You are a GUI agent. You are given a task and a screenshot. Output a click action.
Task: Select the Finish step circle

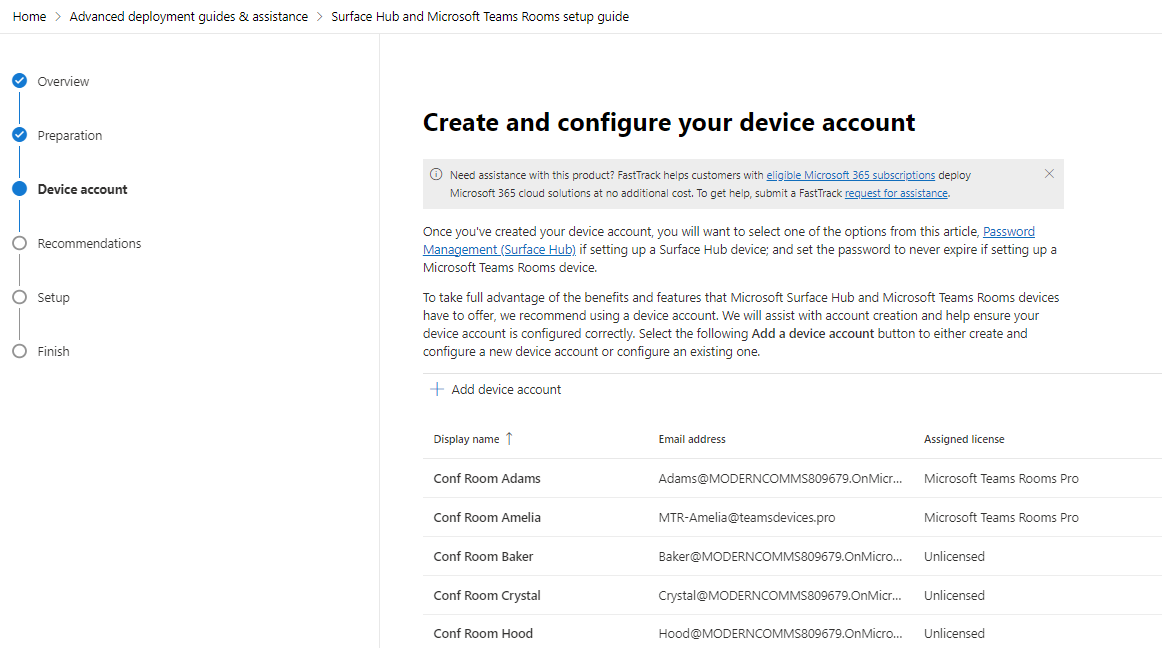(19, 351)
